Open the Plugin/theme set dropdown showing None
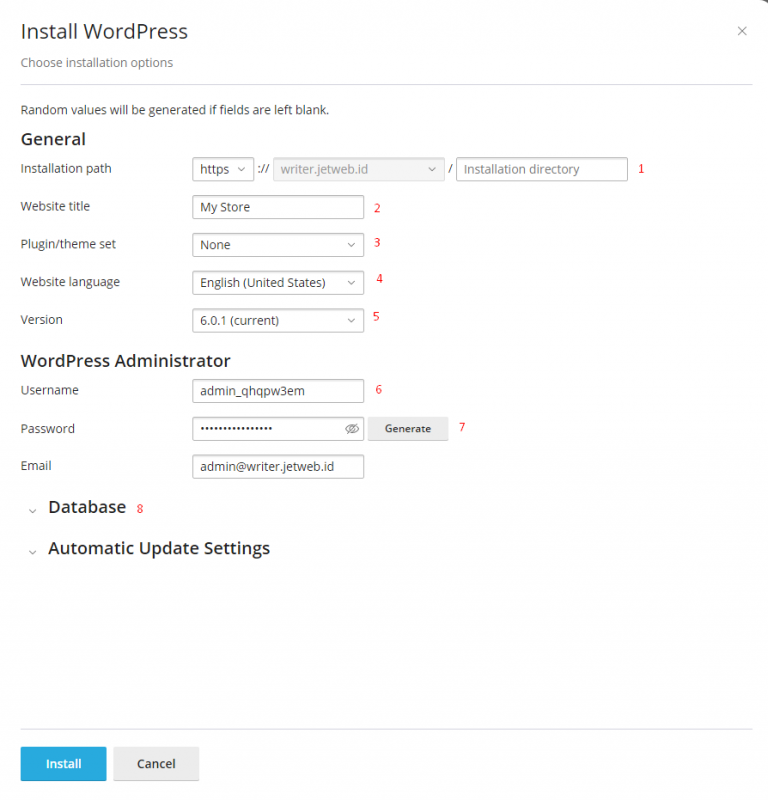This screenshot has height=800, width=768. pos(278,244)
